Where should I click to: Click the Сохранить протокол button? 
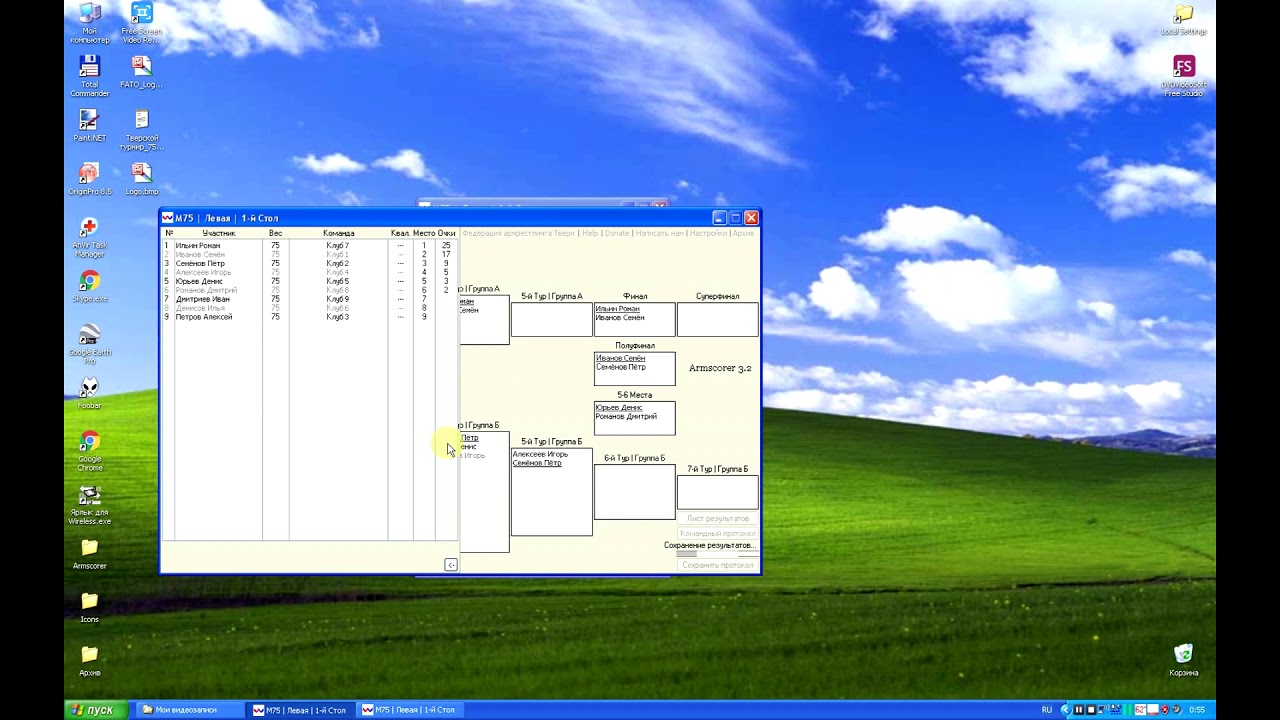pyautogui.click(x=718, y=565)
